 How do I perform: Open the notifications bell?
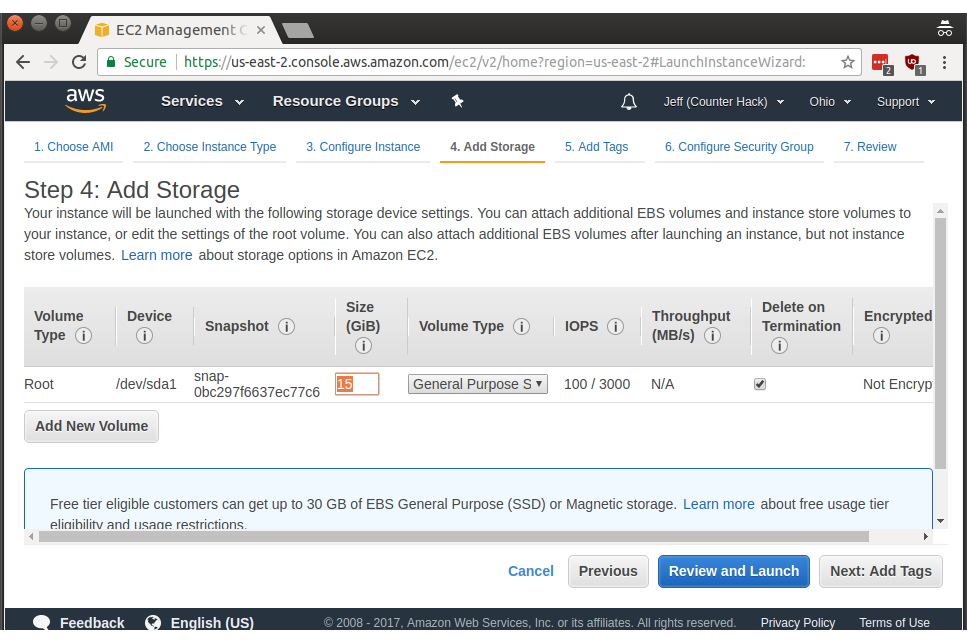pos(628,102)
